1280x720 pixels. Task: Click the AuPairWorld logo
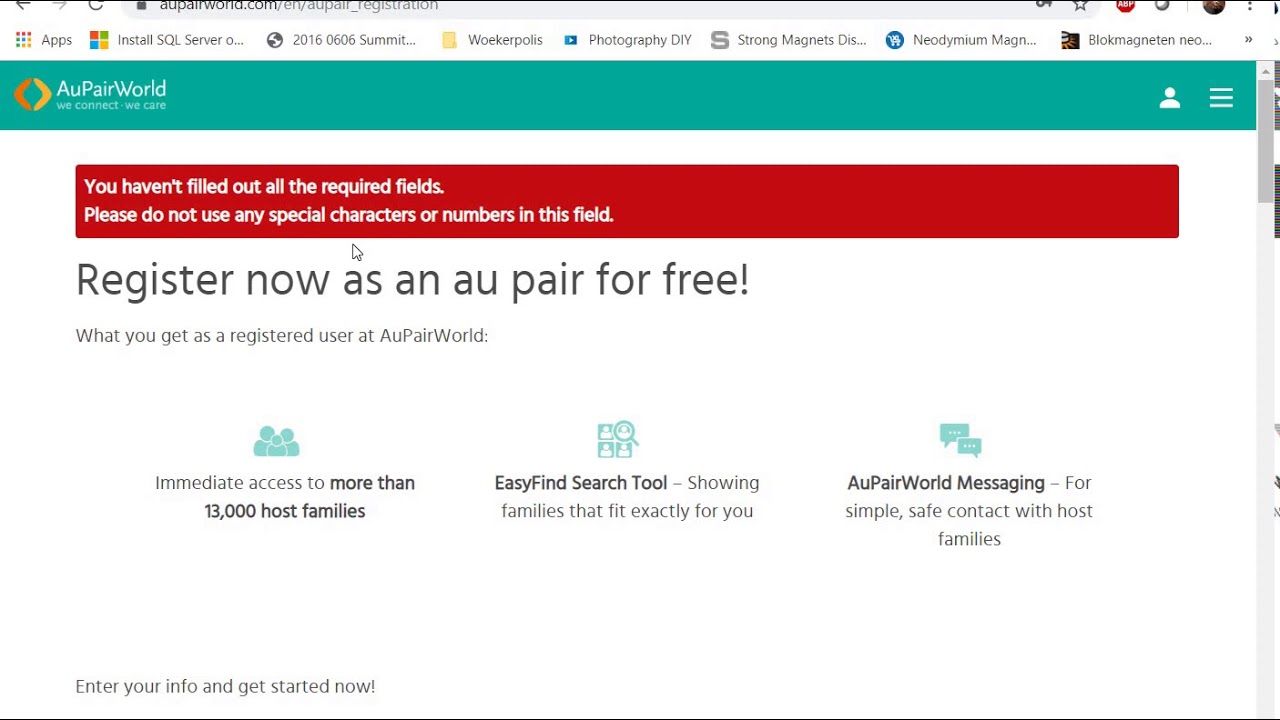pyautogui.click(x=90, y=95)
